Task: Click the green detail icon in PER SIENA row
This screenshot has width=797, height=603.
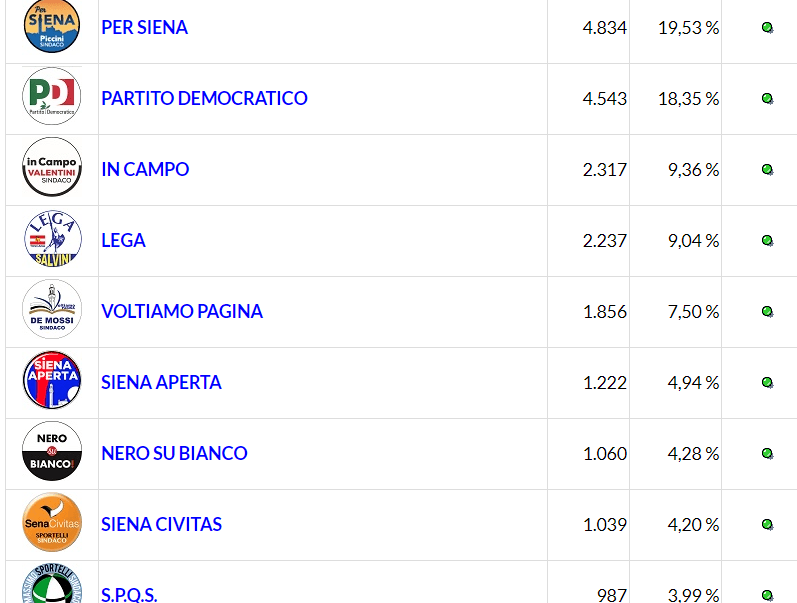Action: (x=767, y=28)
